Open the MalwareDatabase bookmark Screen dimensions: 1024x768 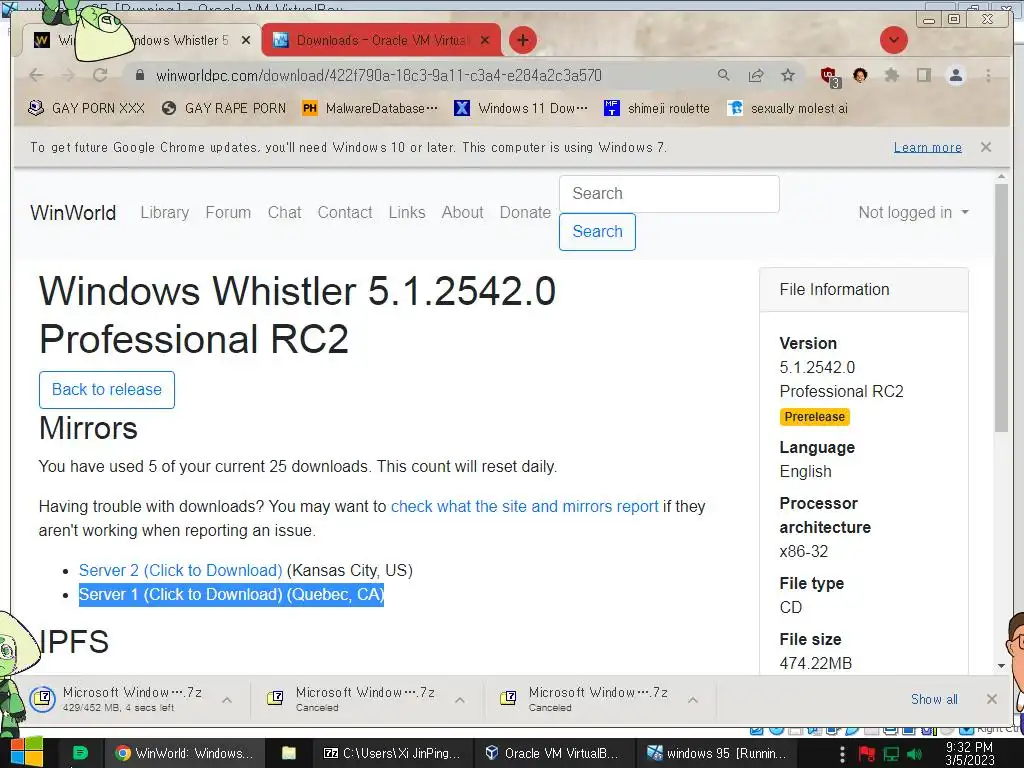point(370,108)
